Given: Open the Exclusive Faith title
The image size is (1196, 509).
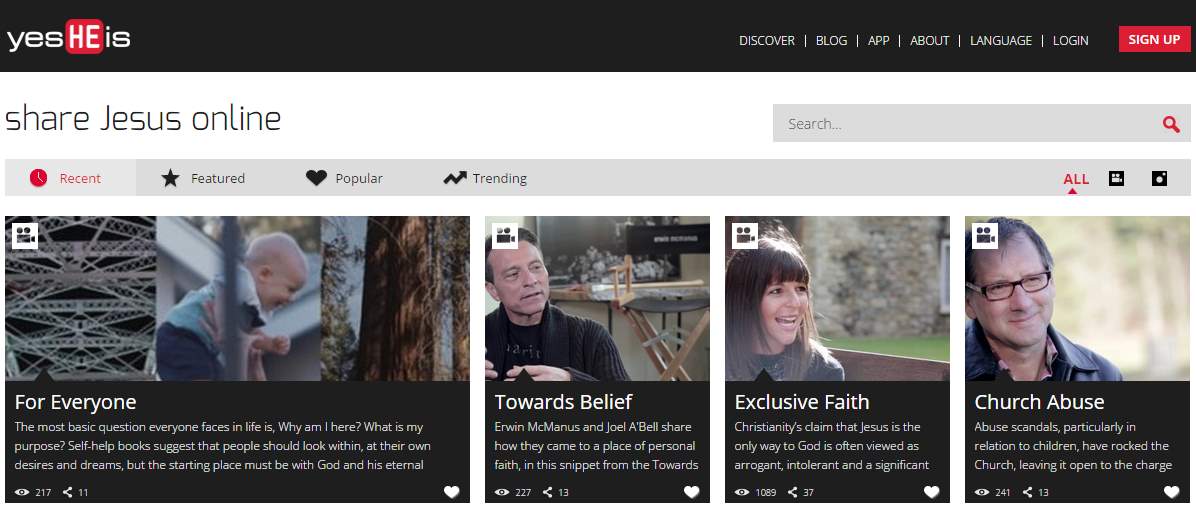Looking at the screenshot, I should [x=802, y=402].
